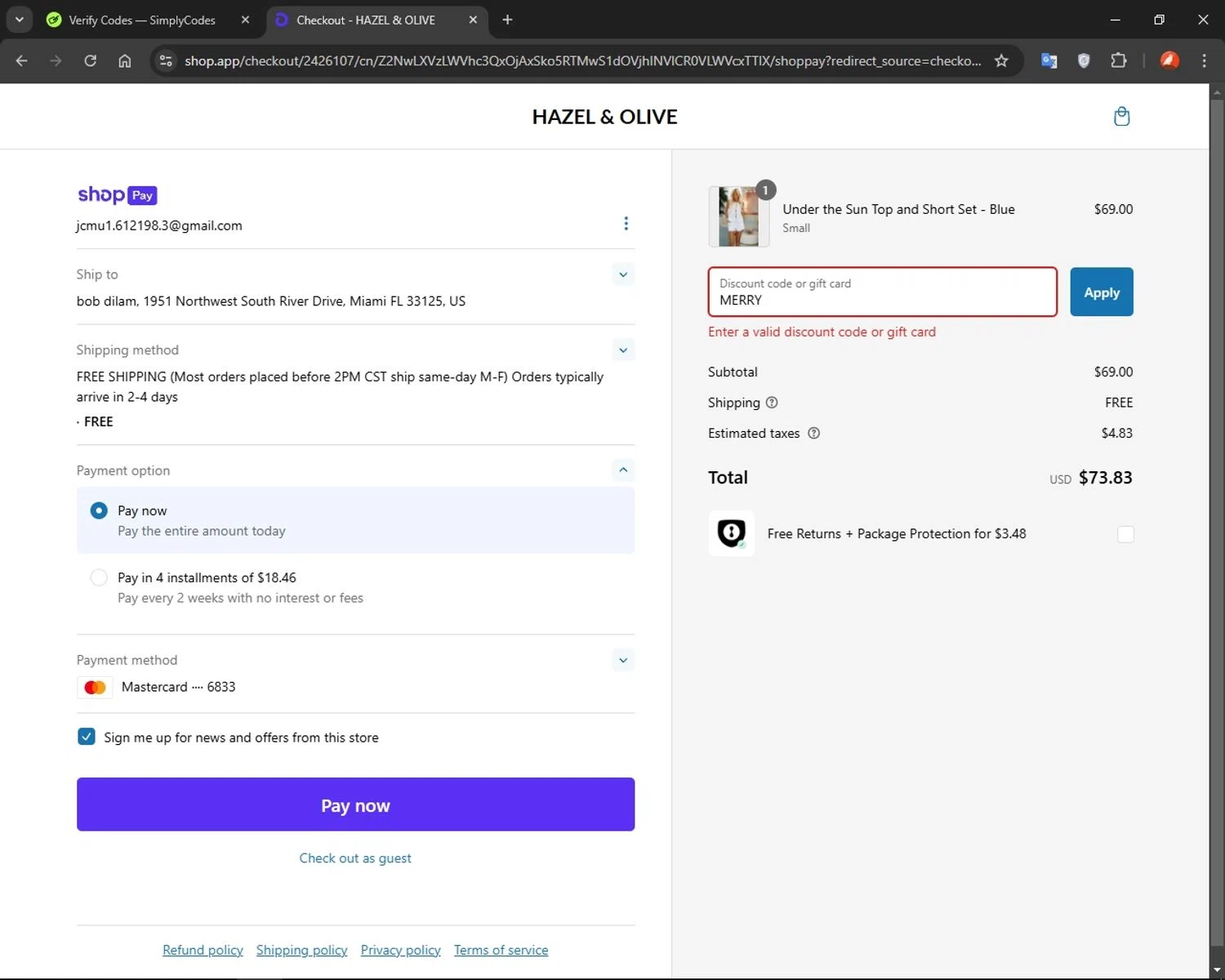Image resolution: width=1225 pixels, height=980 pixels.
Task: Open the three-dot account options menu
Action: point(626,223)
